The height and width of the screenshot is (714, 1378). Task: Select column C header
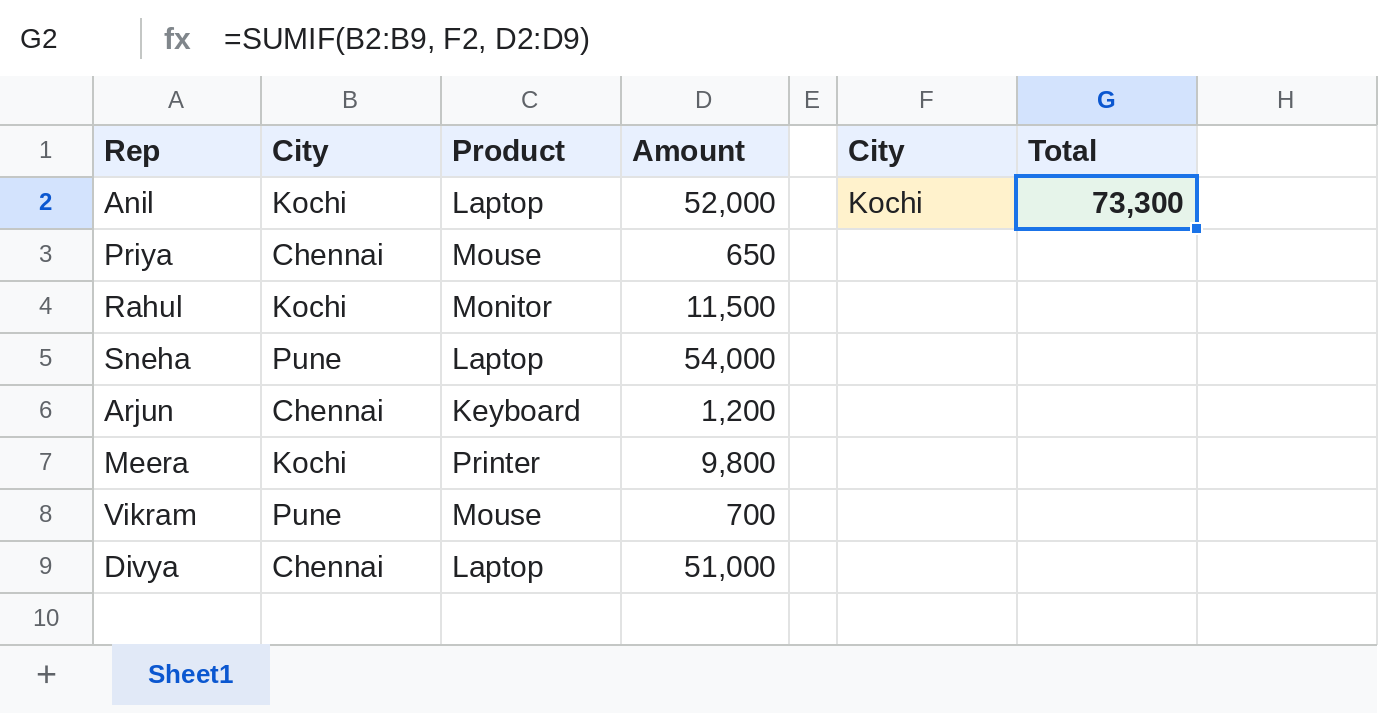tap(531, 100)
